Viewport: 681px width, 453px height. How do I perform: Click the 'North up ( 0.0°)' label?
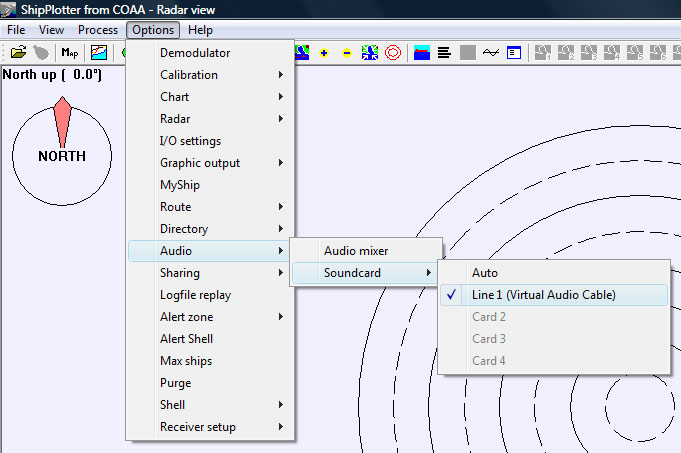52,75
